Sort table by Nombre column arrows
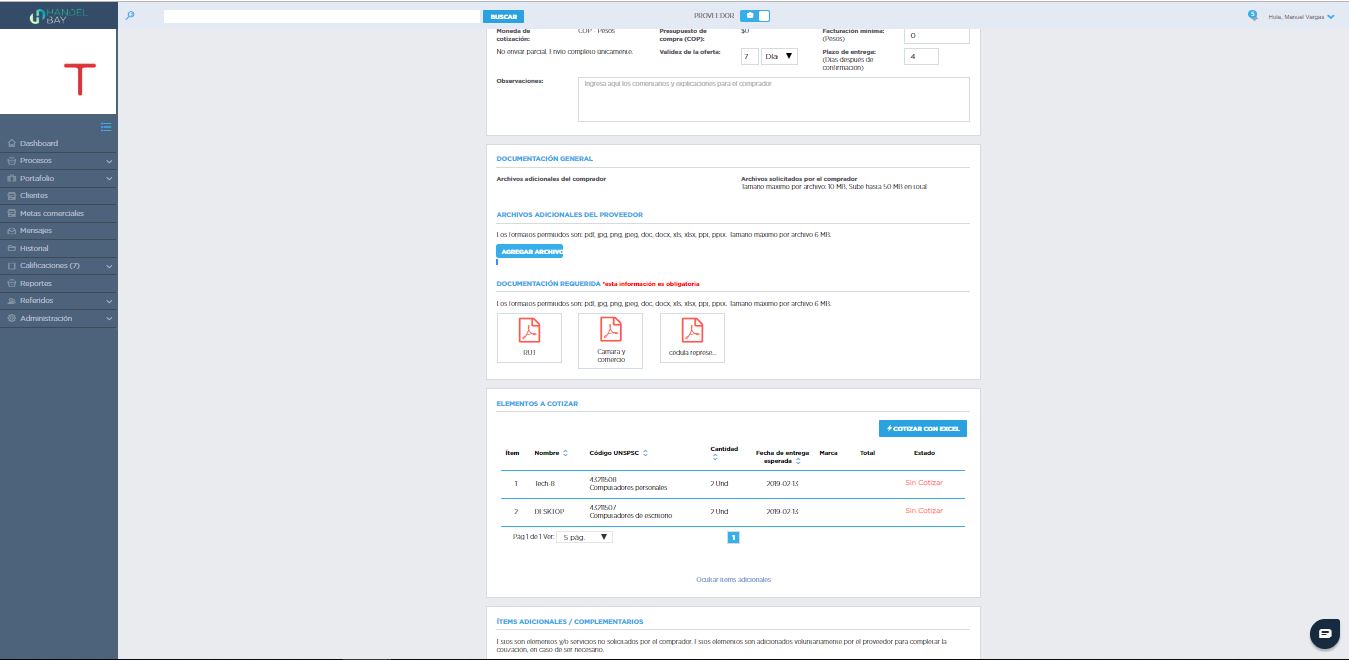Screen dimensions: 1349x660 pos(565,453)
